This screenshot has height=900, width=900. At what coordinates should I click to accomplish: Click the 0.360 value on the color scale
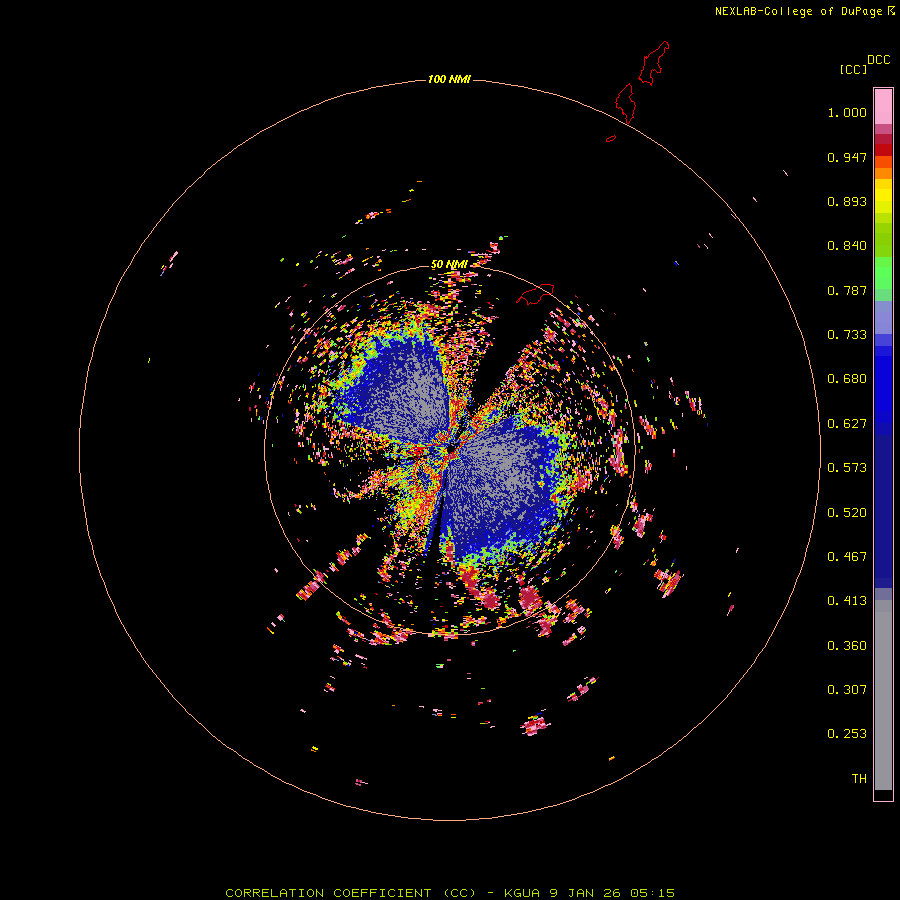[x=847, y=646]
